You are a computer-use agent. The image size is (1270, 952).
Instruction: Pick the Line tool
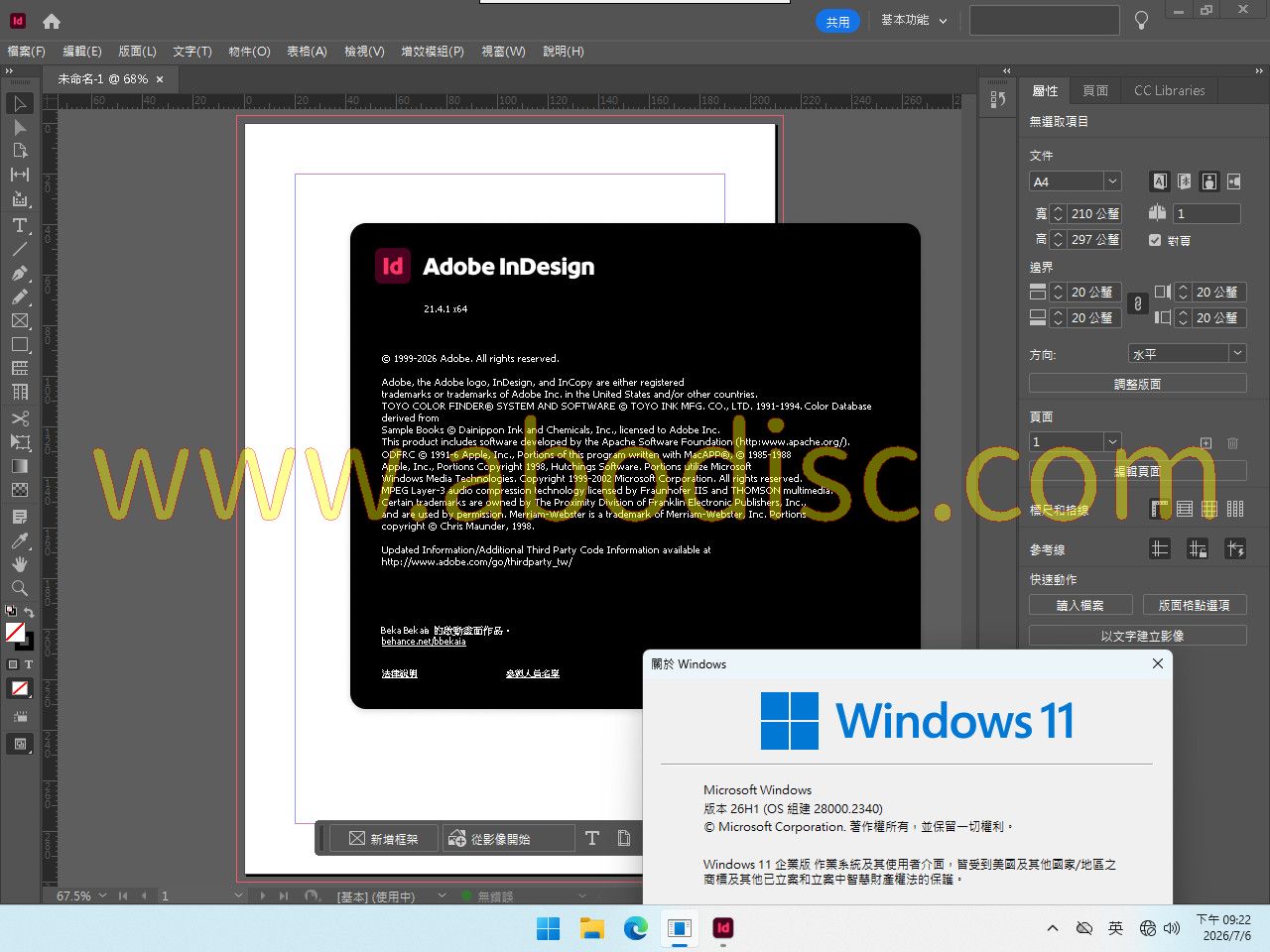(x=20, y=249)
